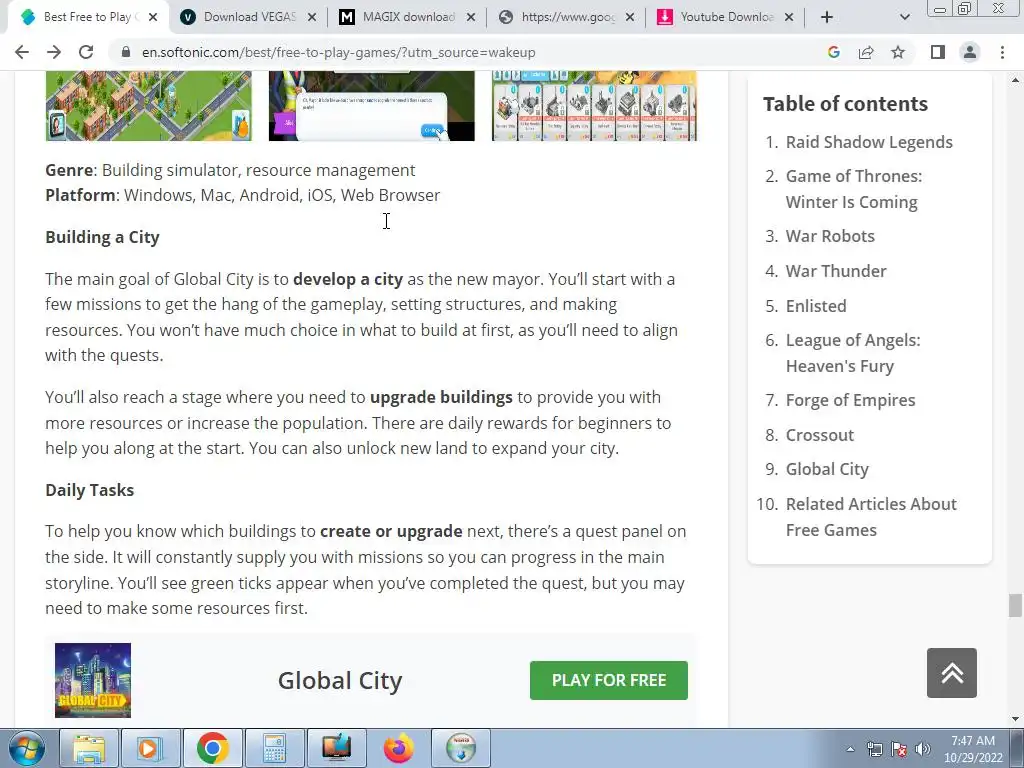
Task: Click the Table of contents heading
Action: coord(845,104)
